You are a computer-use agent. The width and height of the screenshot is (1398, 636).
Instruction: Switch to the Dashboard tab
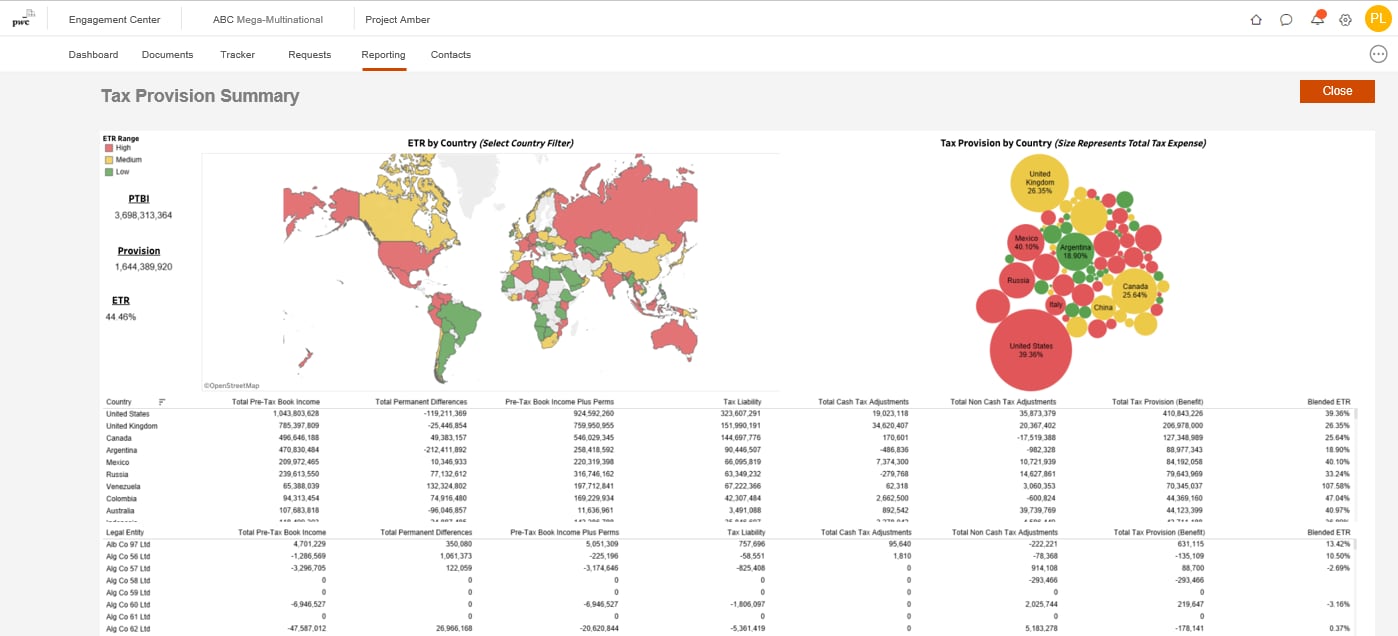tap(93, 55)
